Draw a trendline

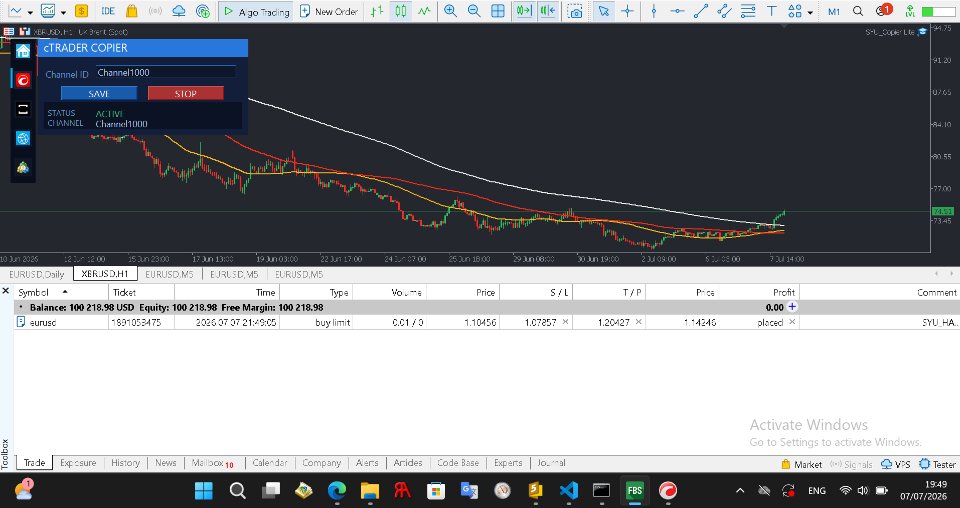pyautogui.click(x=701, y=11)
